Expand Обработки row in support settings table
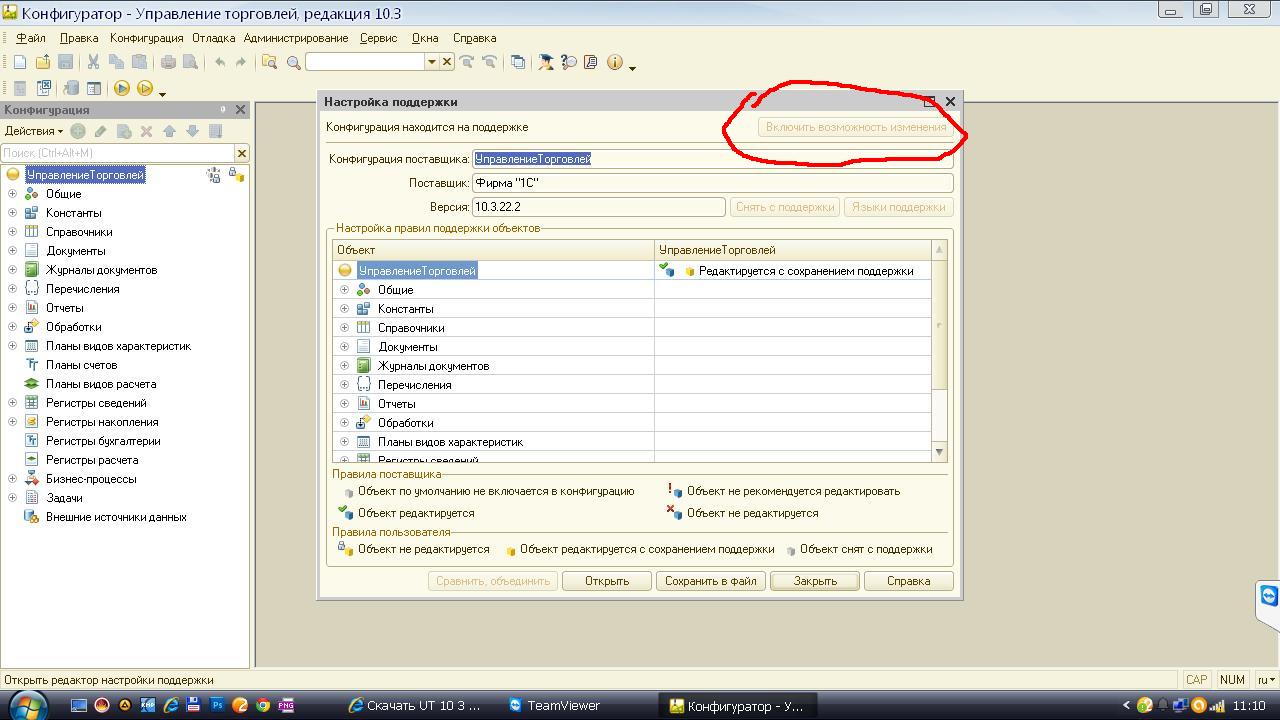The image size is (1280, 720). point(345,423)
